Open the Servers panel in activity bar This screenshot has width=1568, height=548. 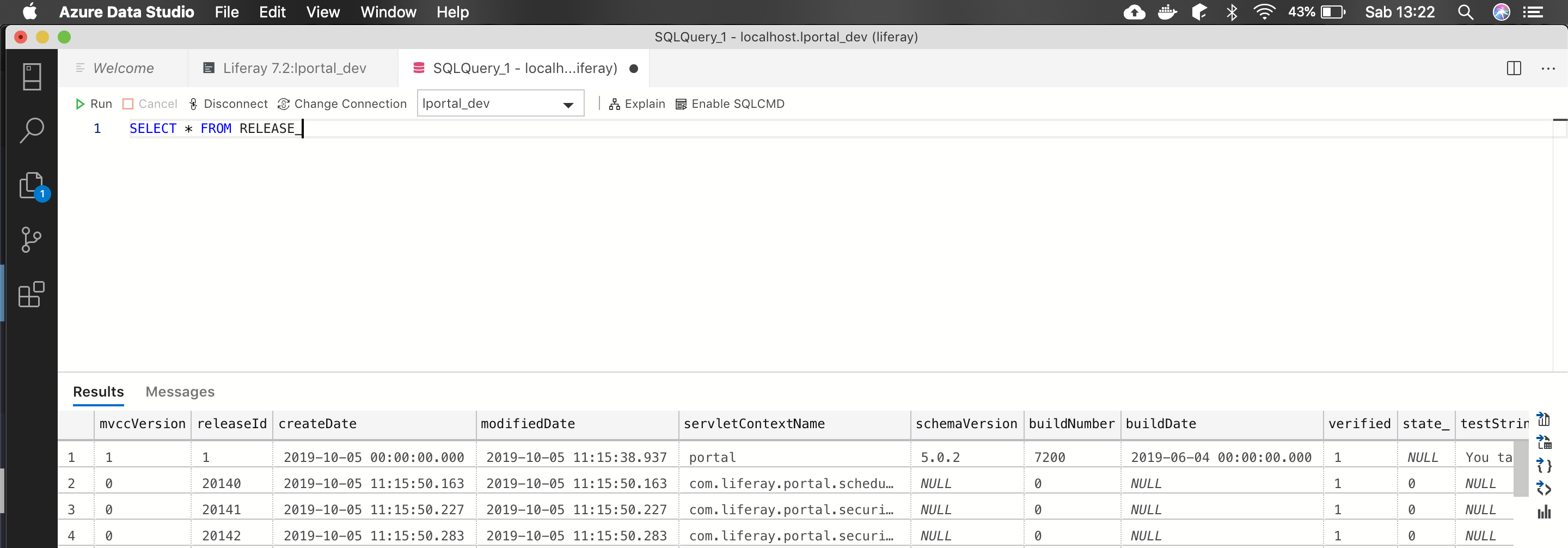point(32,77)
